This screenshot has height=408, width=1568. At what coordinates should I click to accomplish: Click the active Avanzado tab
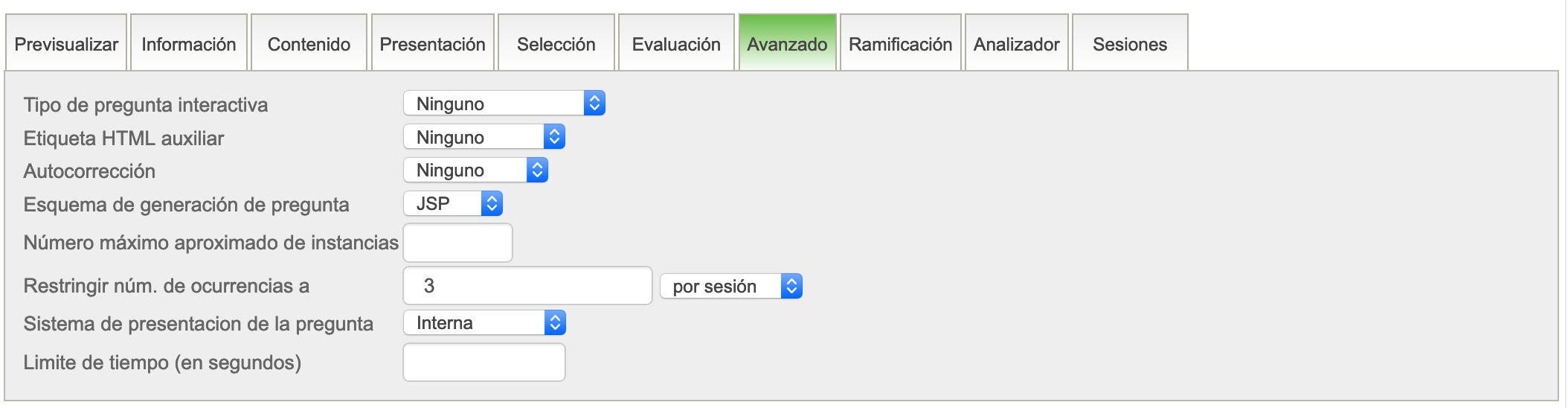(x=787, y=44)
